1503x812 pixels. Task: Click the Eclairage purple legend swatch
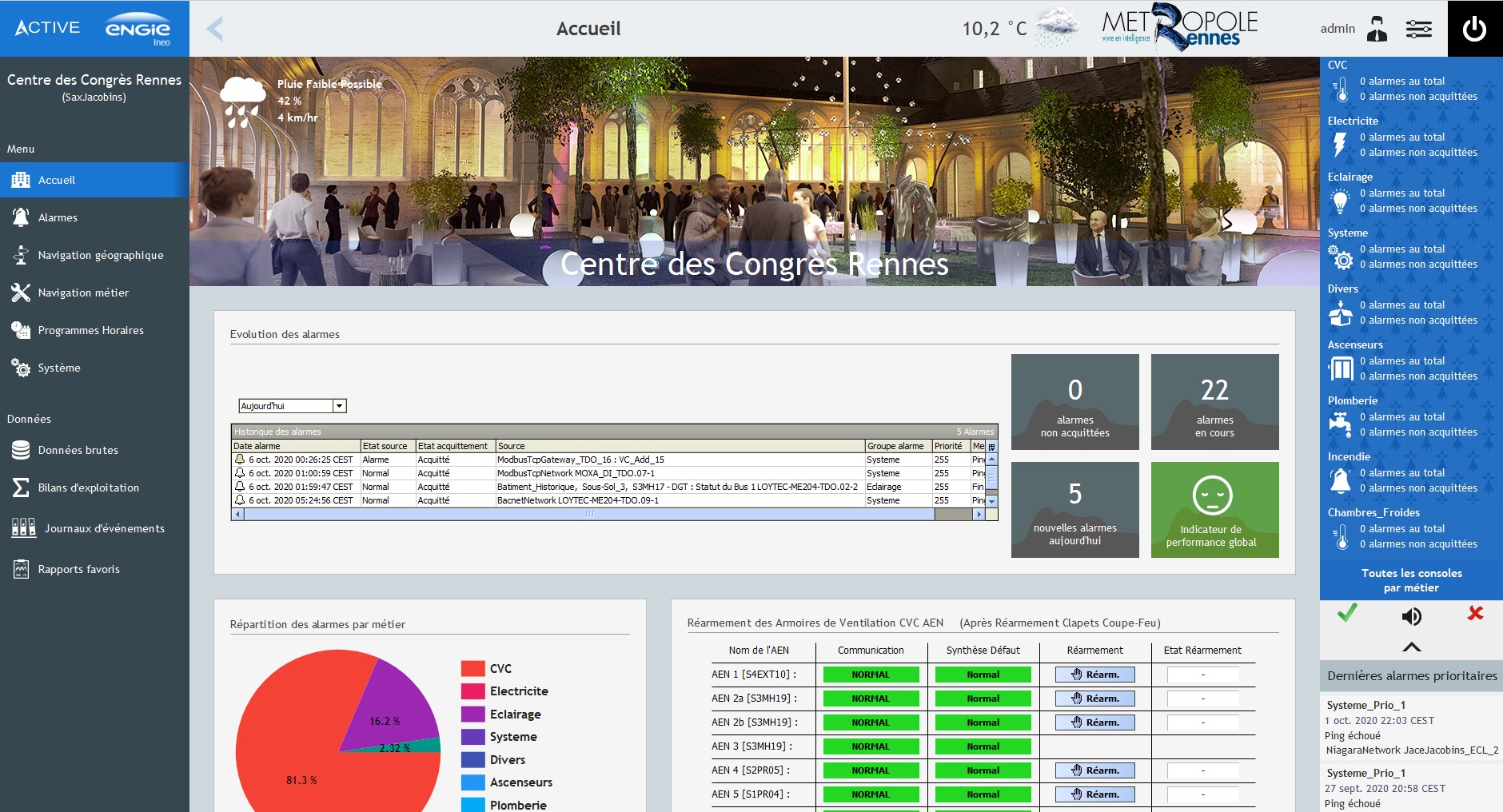point(473,714)
